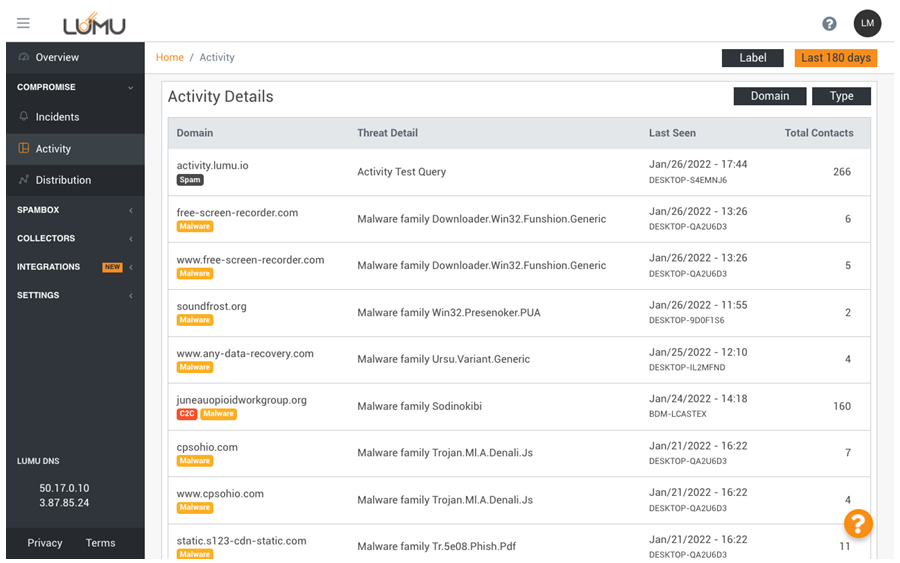
Task: Open the Overview menu item
Action: tap(57, 58)
